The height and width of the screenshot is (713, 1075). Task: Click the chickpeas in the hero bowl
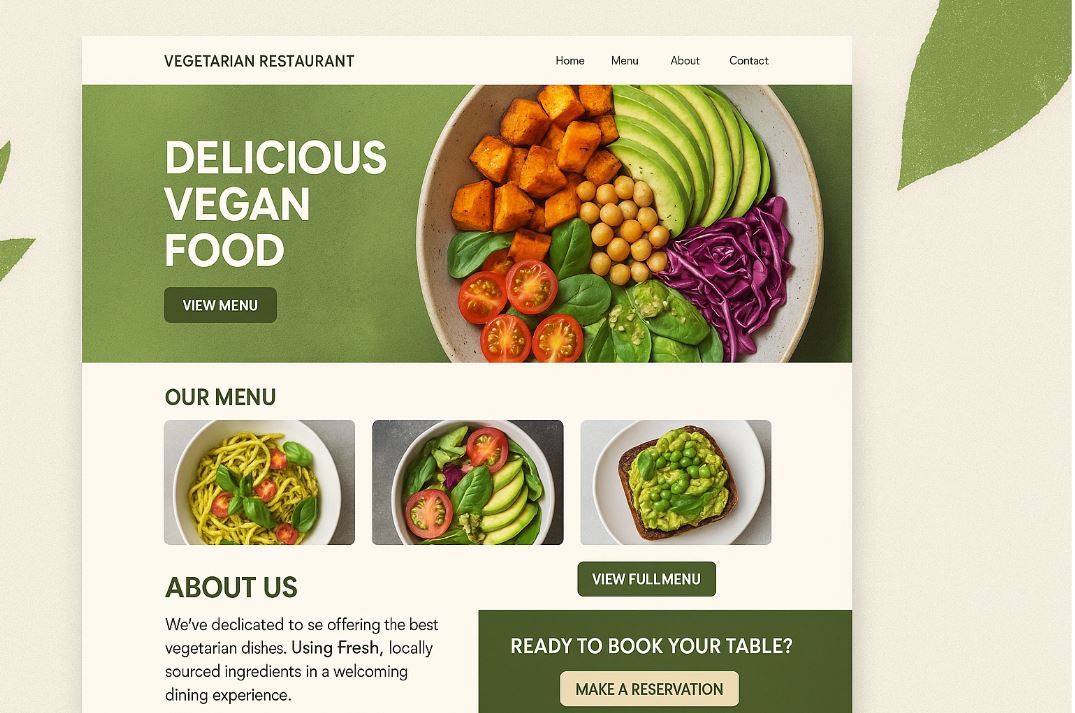[623, 230]
